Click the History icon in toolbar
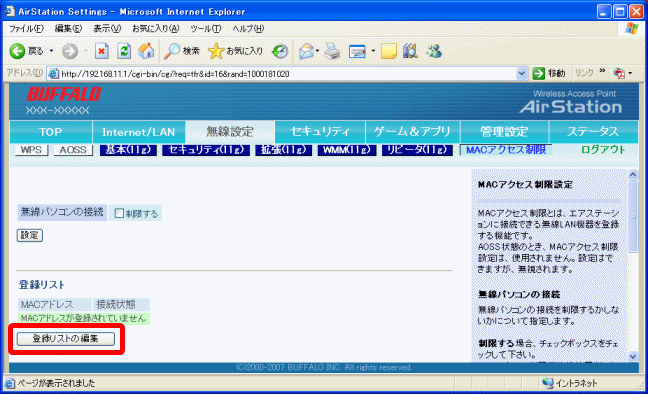This screenshot has height=394, width=648. 280,51
